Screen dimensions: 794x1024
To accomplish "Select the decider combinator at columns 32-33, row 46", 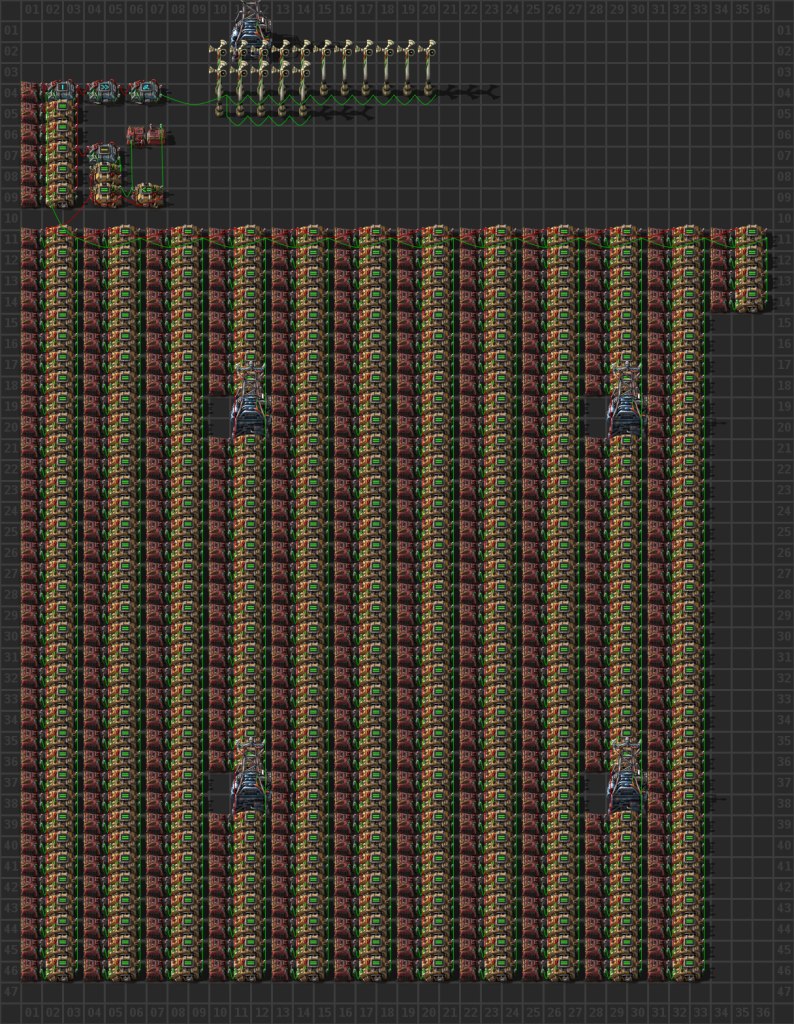I will click(690, 970).
